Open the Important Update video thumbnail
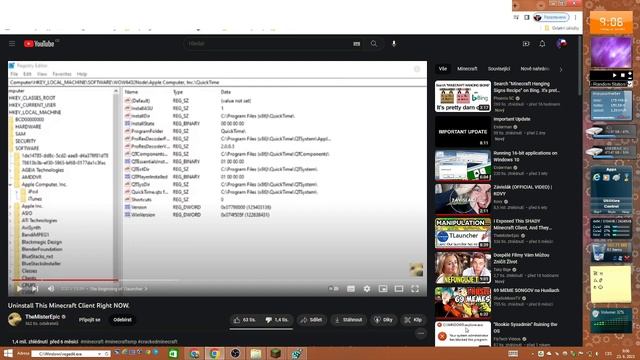The height and width of the screenshot is (360, 640). pos(462,131)
